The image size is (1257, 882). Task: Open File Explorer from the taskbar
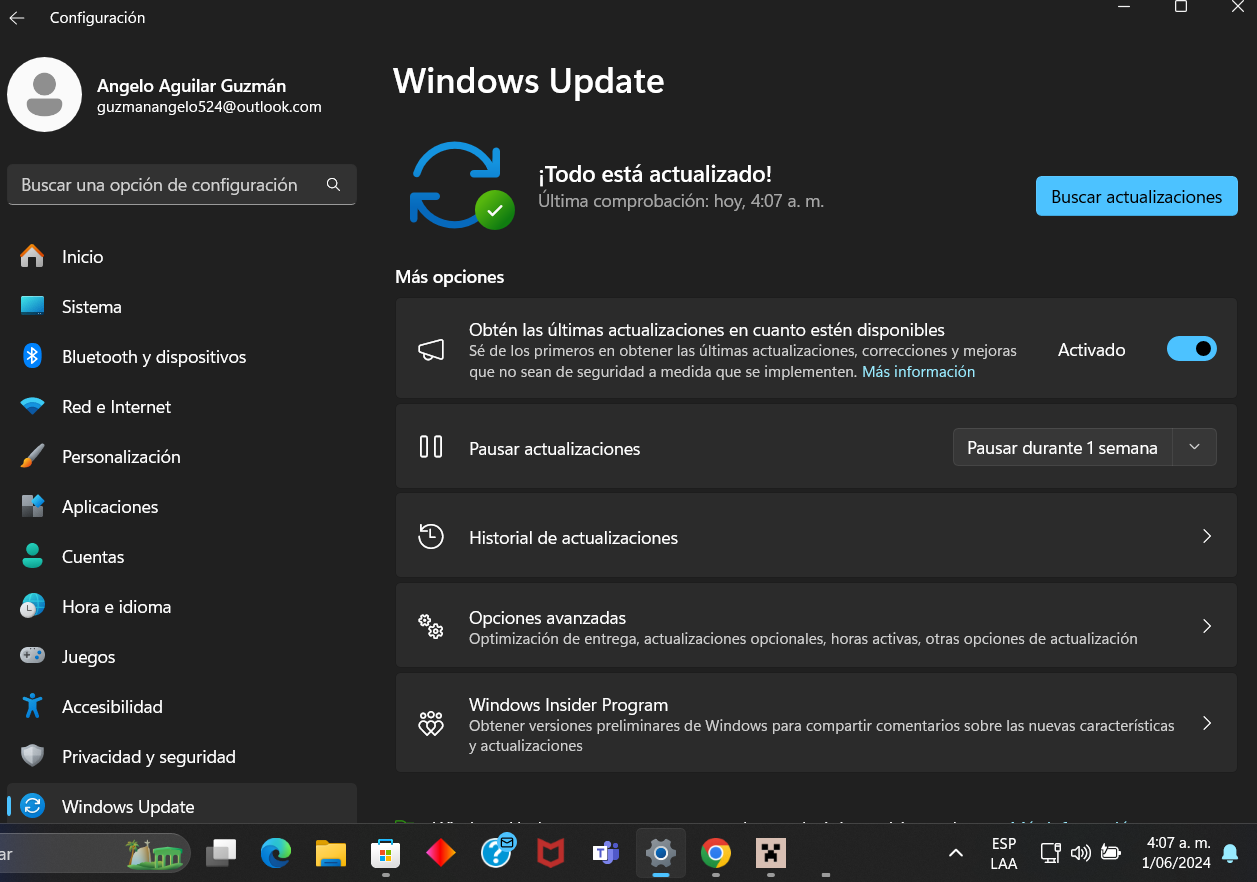pos(331,853)
